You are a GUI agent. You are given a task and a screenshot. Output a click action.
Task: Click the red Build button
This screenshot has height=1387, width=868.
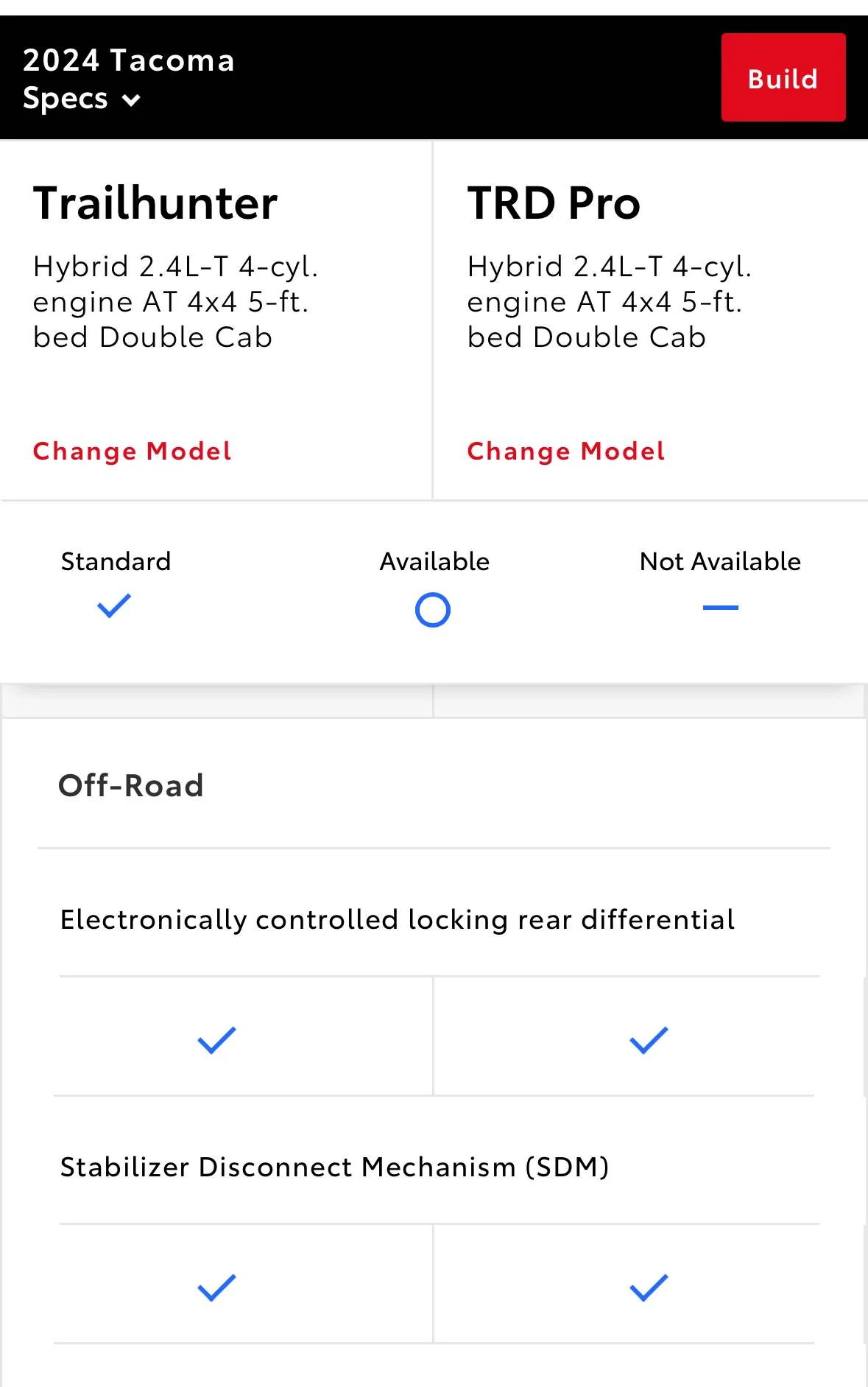pyautogui.click(x=783, y=77)
